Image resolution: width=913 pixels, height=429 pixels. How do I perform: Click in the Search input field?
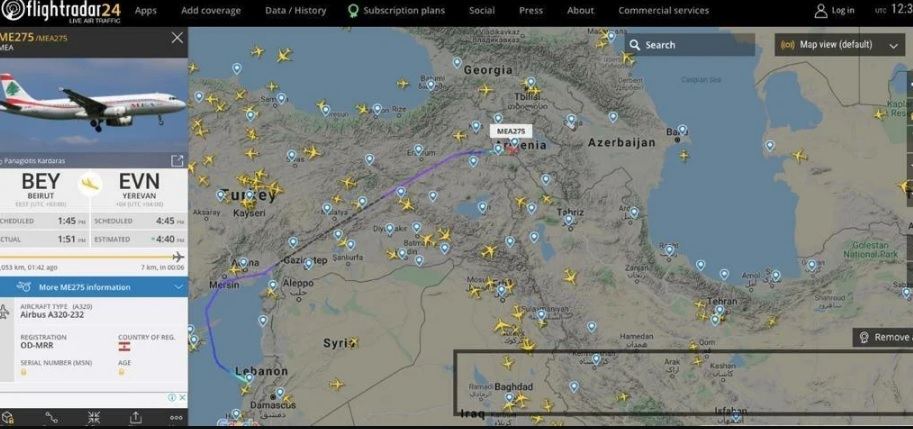[x=690, y=45]
